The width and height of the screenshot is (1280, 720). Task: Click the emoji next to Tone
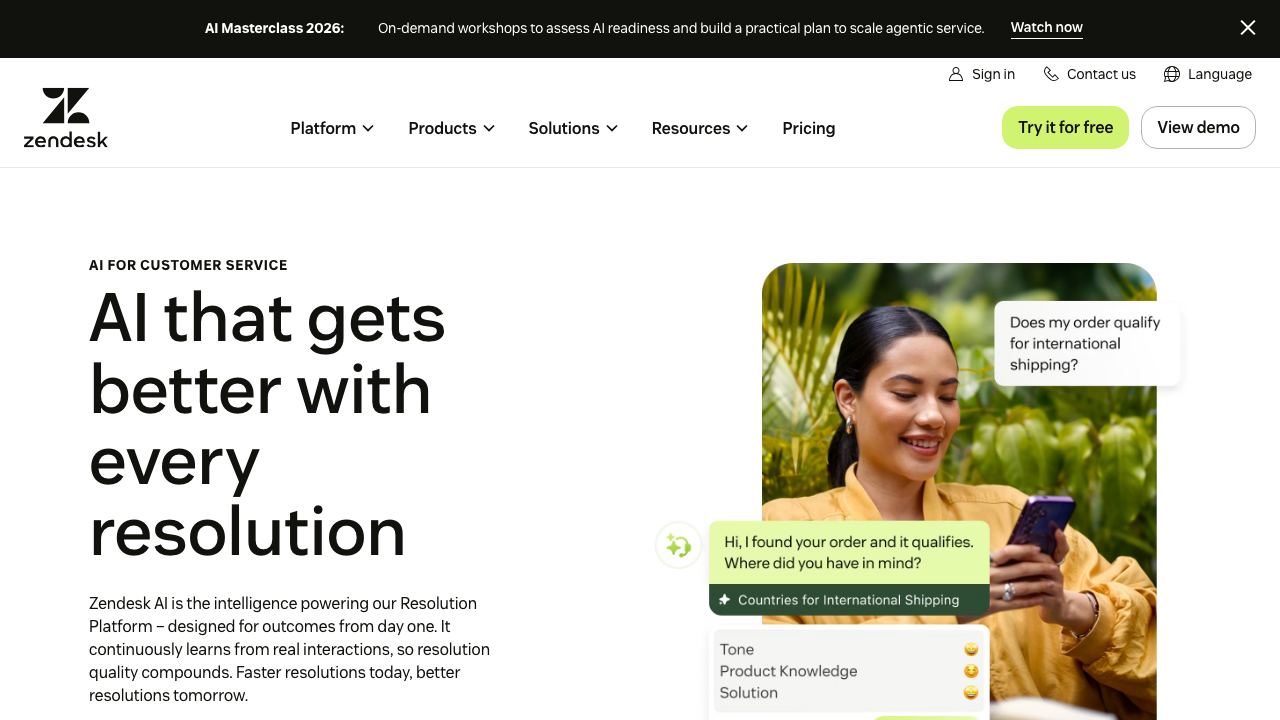[x=970, y=650]
